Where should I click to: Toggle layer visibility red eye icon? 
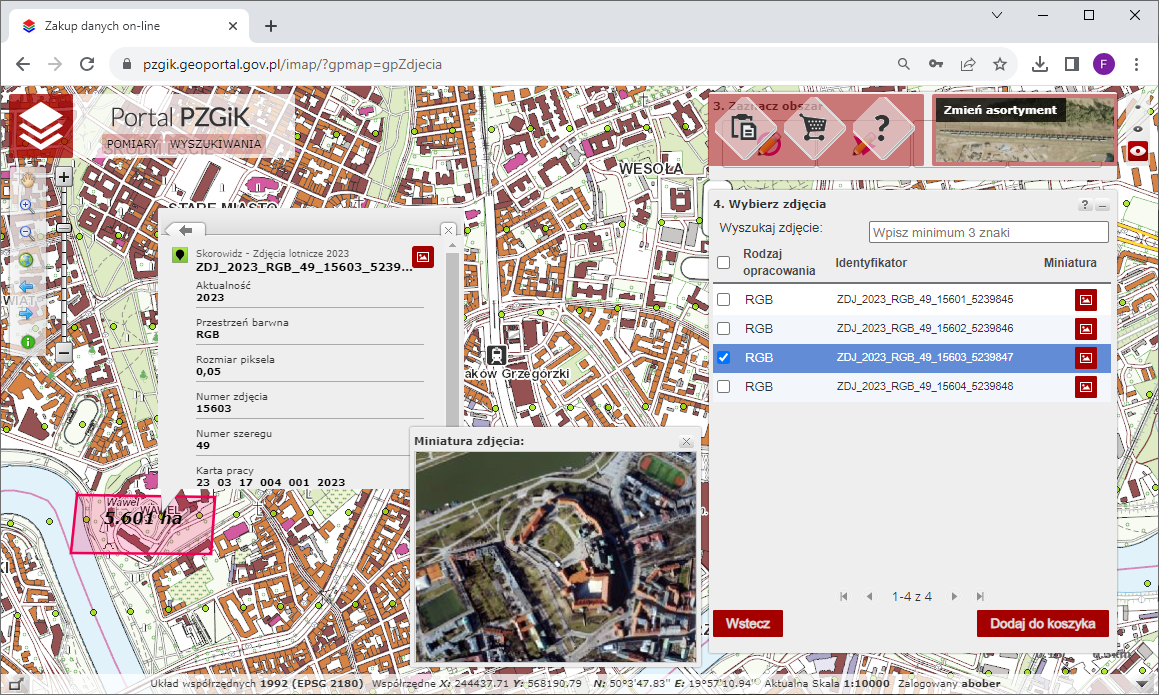tap(1138, 152)
